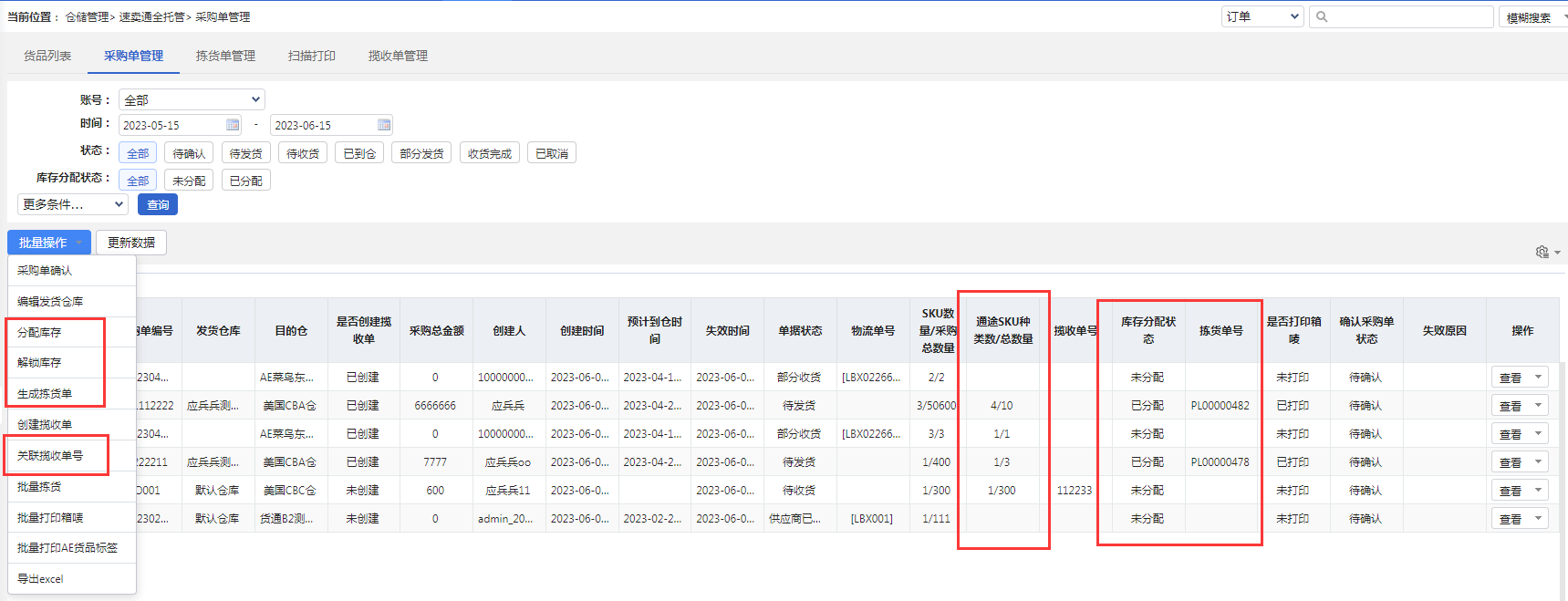Viewport: 1568px width, 601px height.
Task: Click the 库存分配状态 column header
Action: [x=1148, y=330]
